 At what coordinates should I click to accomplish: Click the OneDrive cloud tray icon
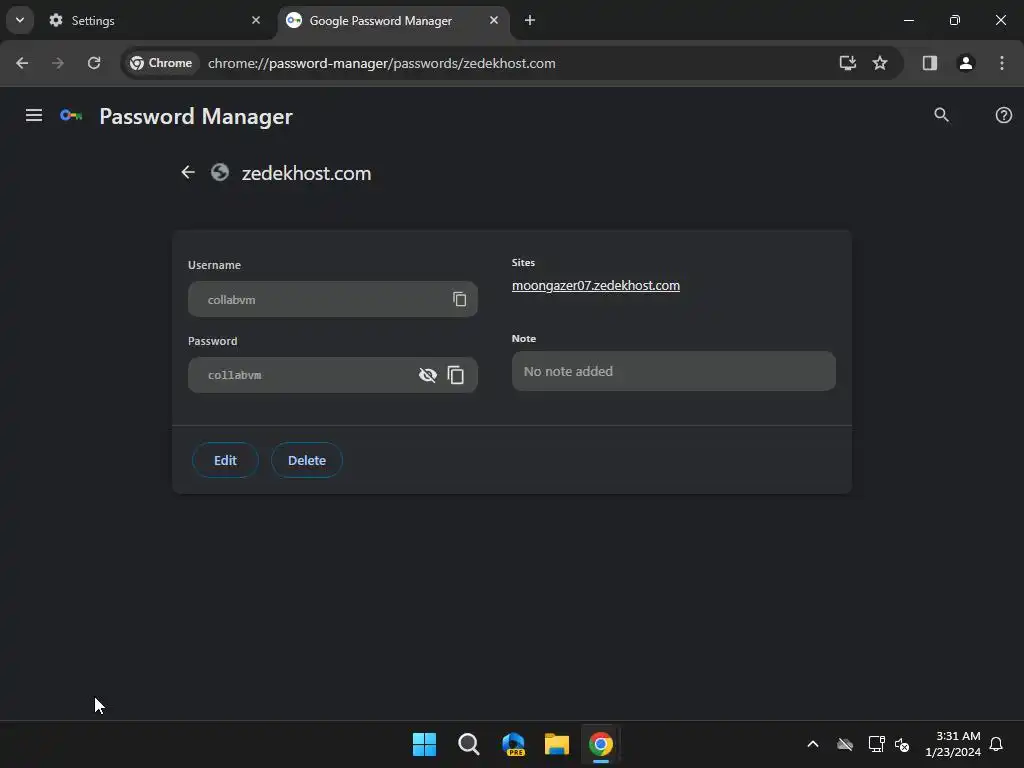(845, 744)
